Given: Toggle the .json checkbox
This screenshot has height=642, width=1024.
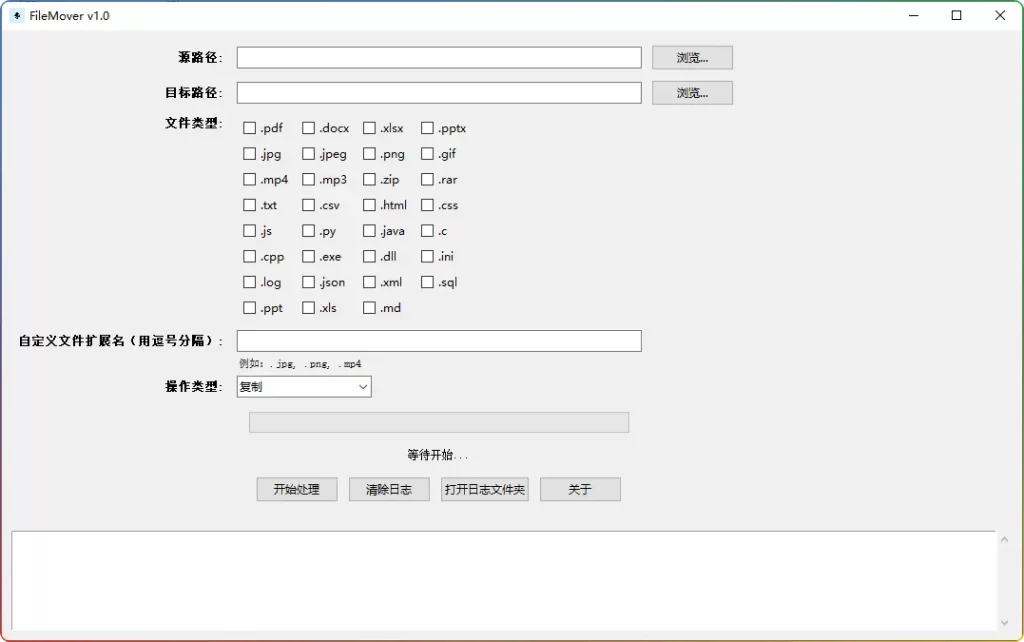Looking at the screenshot, I should tap(309, 283).
